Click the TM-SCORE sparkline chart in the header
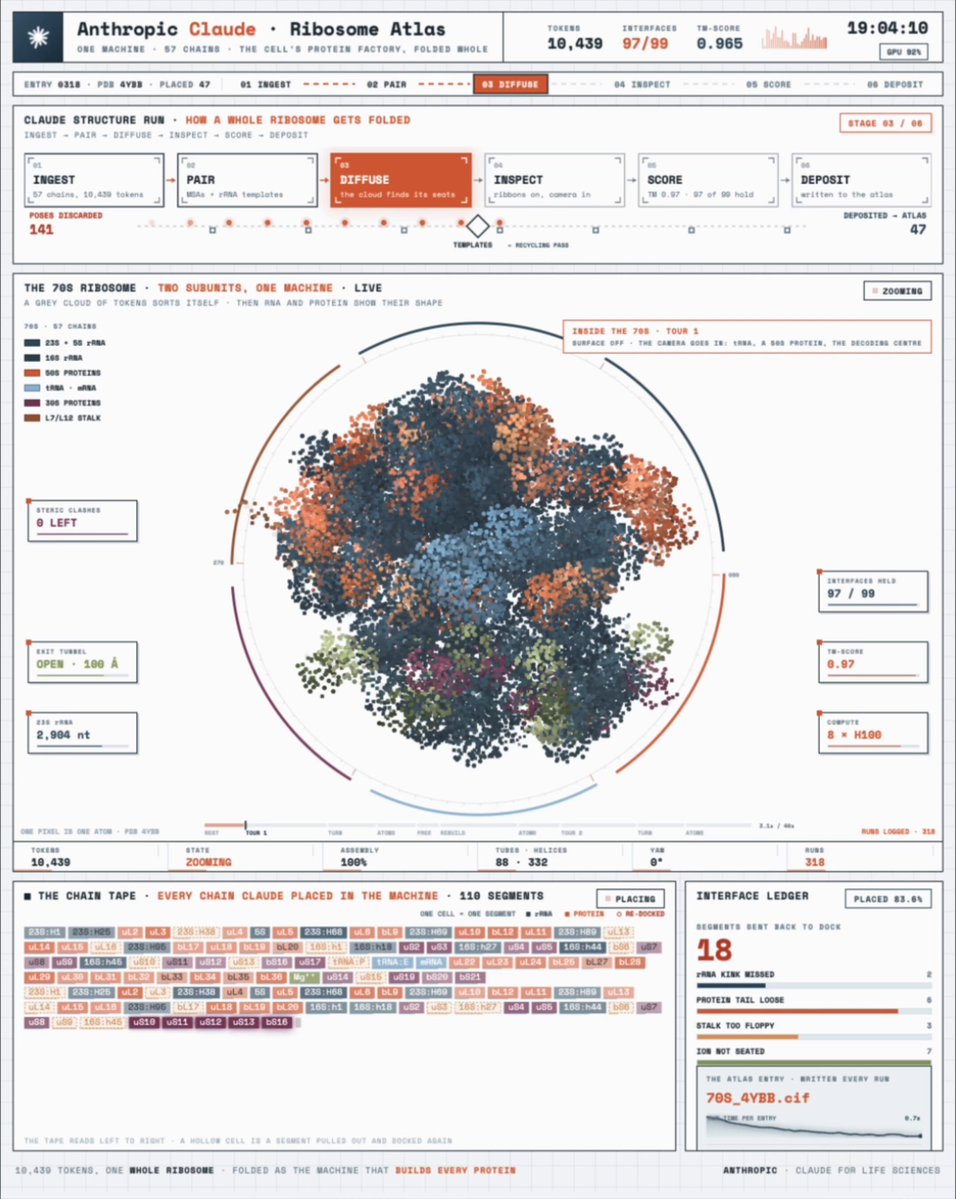Screen dimensions: 956x1199 tap(795, 38)
